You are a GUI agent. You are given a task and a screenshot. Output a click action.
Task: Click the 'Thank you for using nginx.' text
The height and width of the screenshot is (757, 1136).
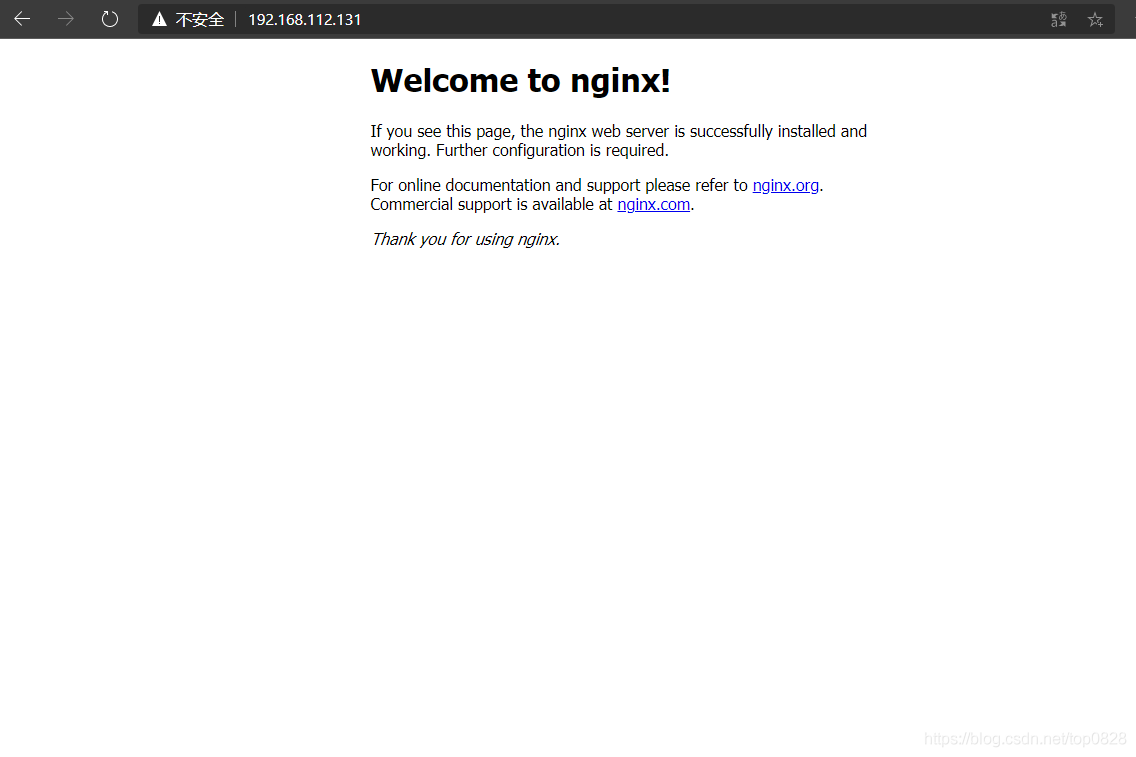click(465, 240)
